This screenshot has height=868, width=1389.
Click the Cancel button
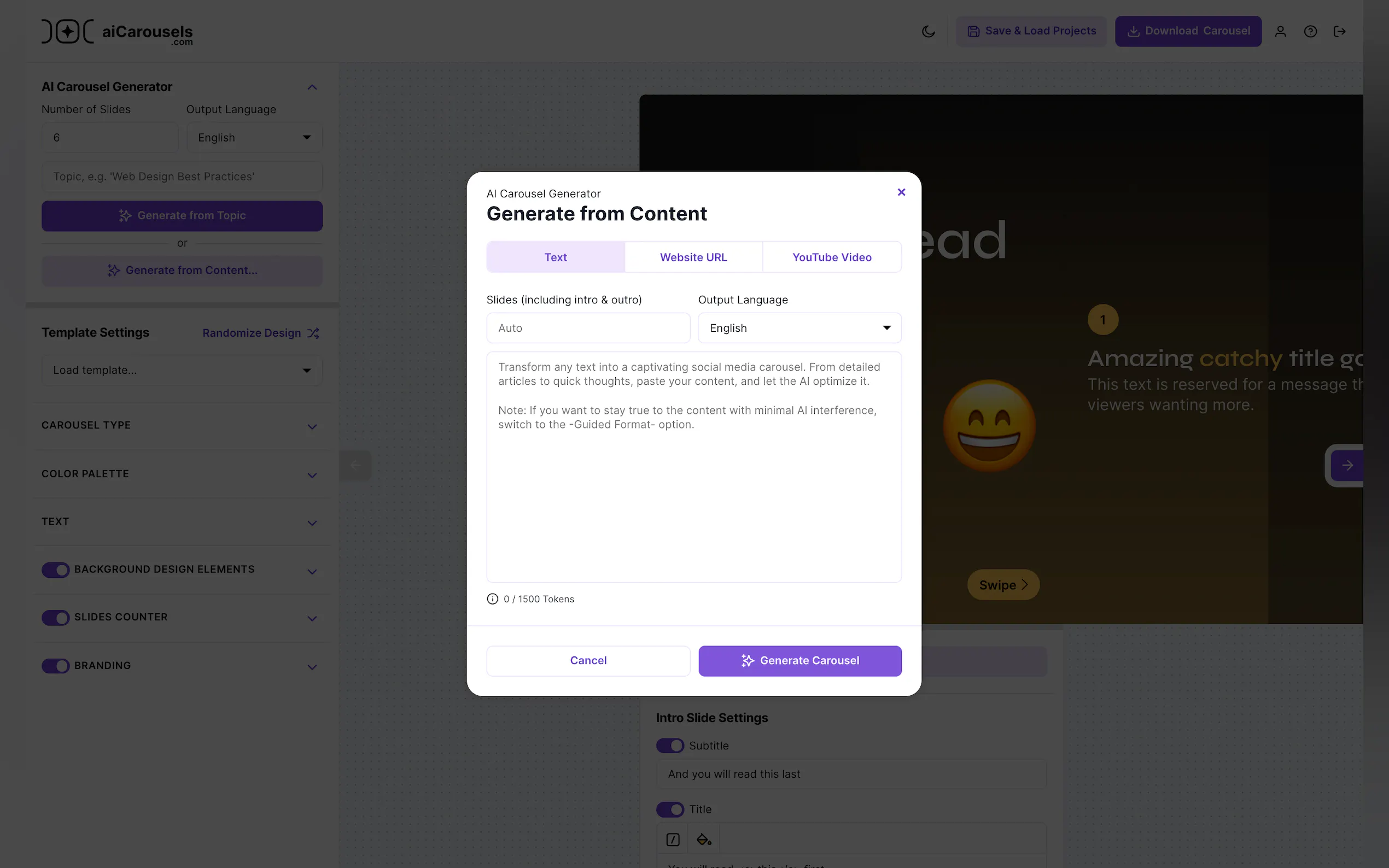point(588,661)
